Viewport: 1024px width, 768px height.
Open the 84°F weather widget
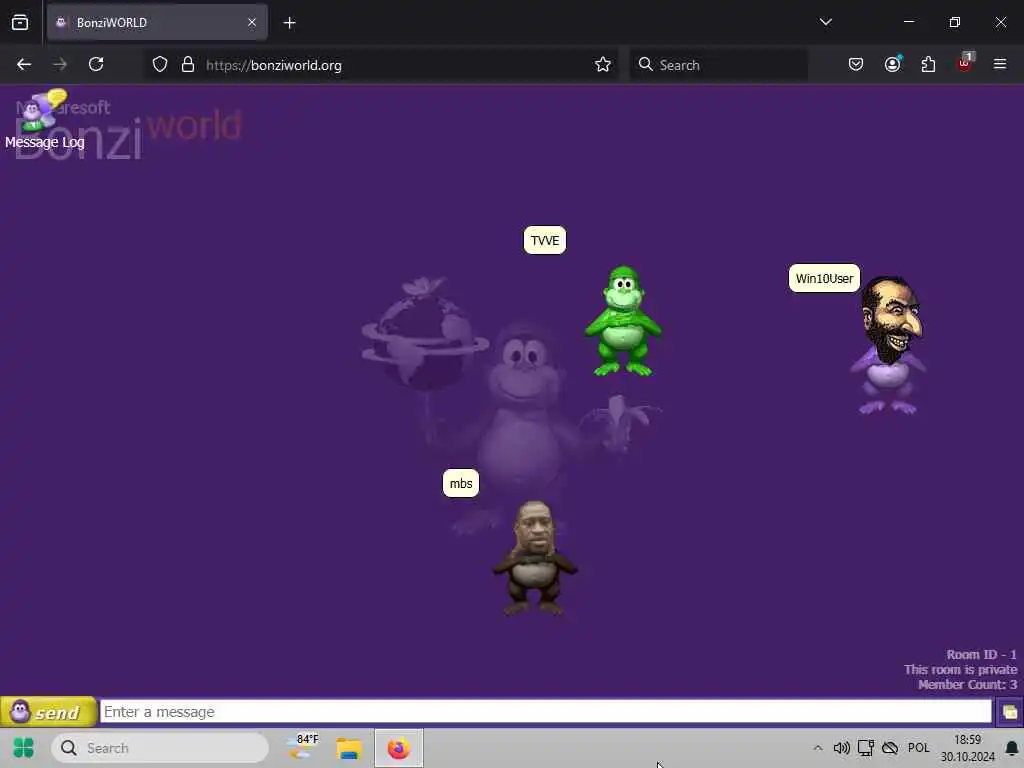[302, 746]
